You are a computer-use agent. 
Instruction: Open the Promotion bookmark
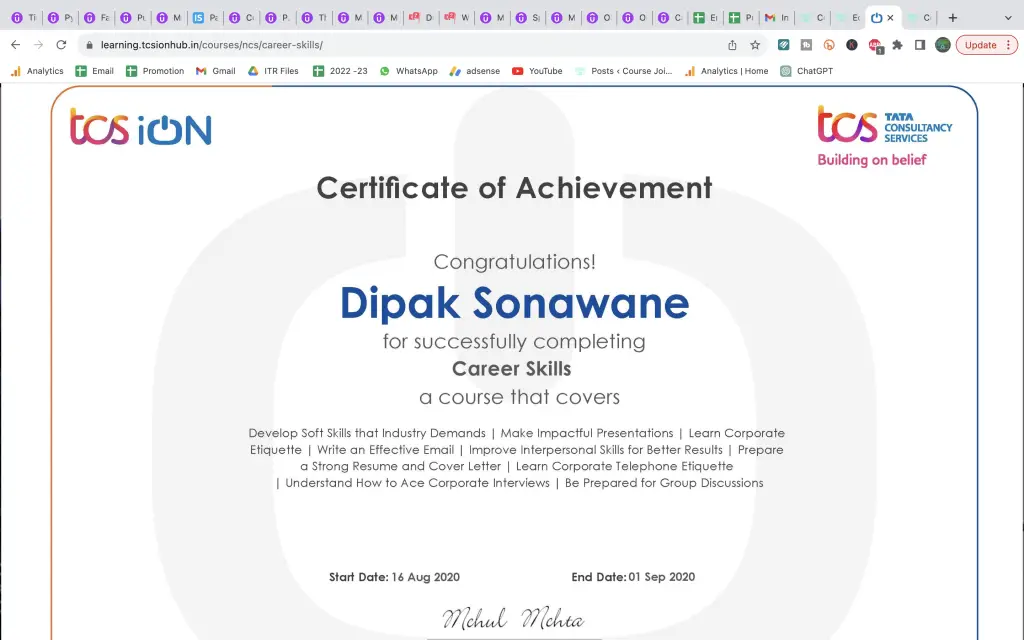155,71
